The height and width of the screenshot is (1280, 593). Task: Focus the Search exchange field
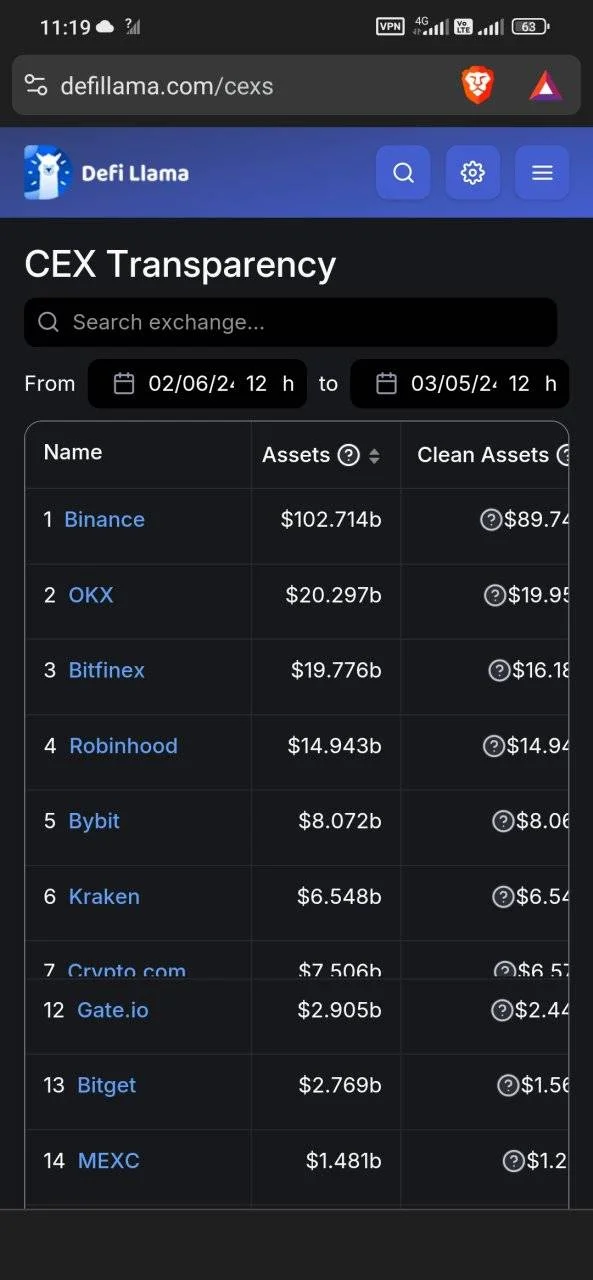tap(290, 322)
